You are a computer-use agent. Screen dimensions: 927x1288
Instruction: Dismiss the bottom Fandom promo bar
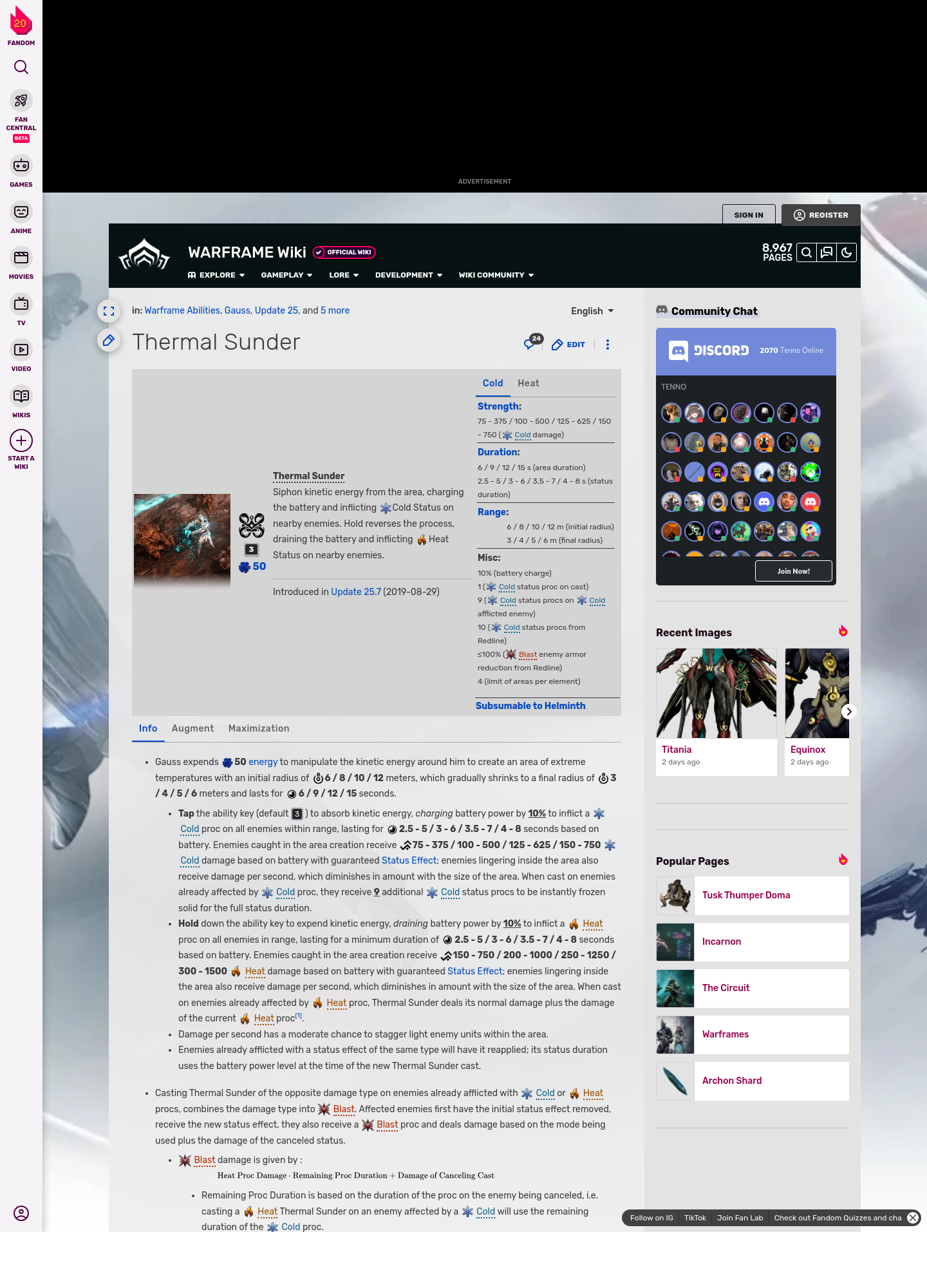(913, 1218)
